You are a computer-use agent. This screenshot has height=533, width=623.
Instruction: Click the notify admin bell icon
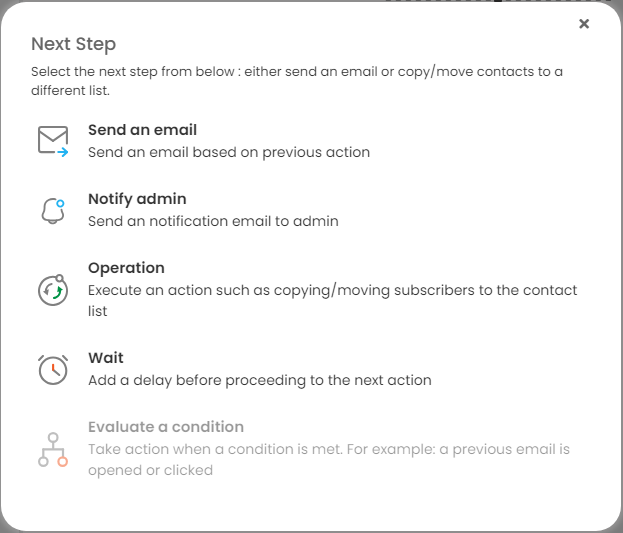point(53,211)
